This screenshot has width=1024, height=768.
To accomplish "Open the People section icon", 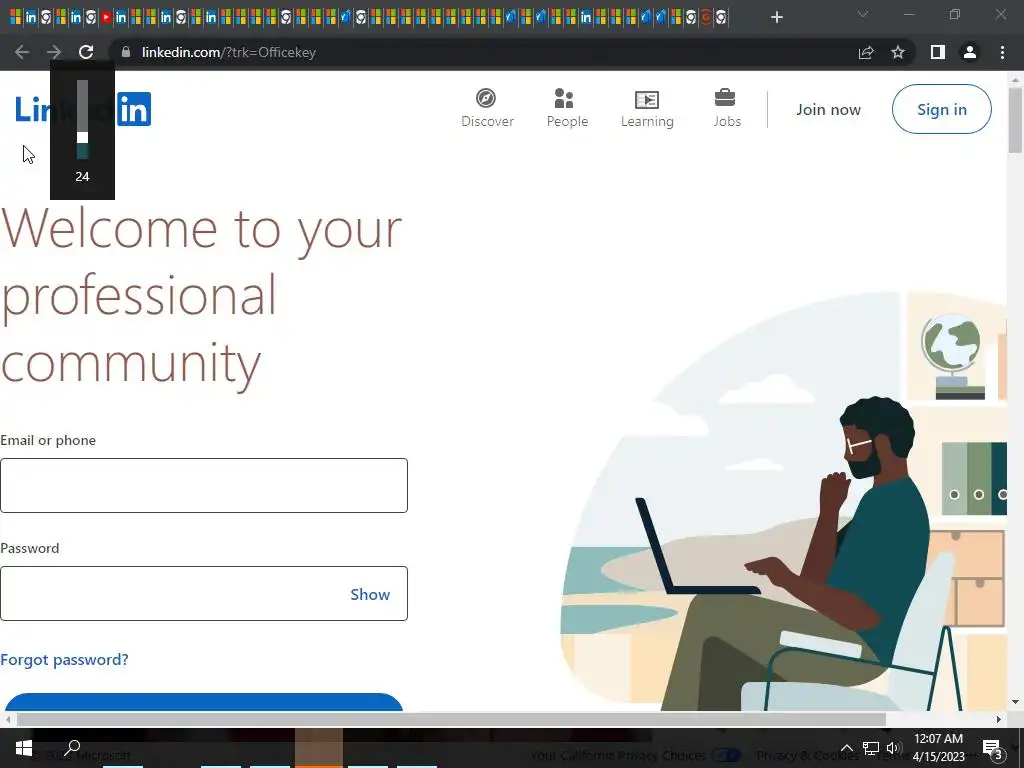I will click(x=564, y=99).
